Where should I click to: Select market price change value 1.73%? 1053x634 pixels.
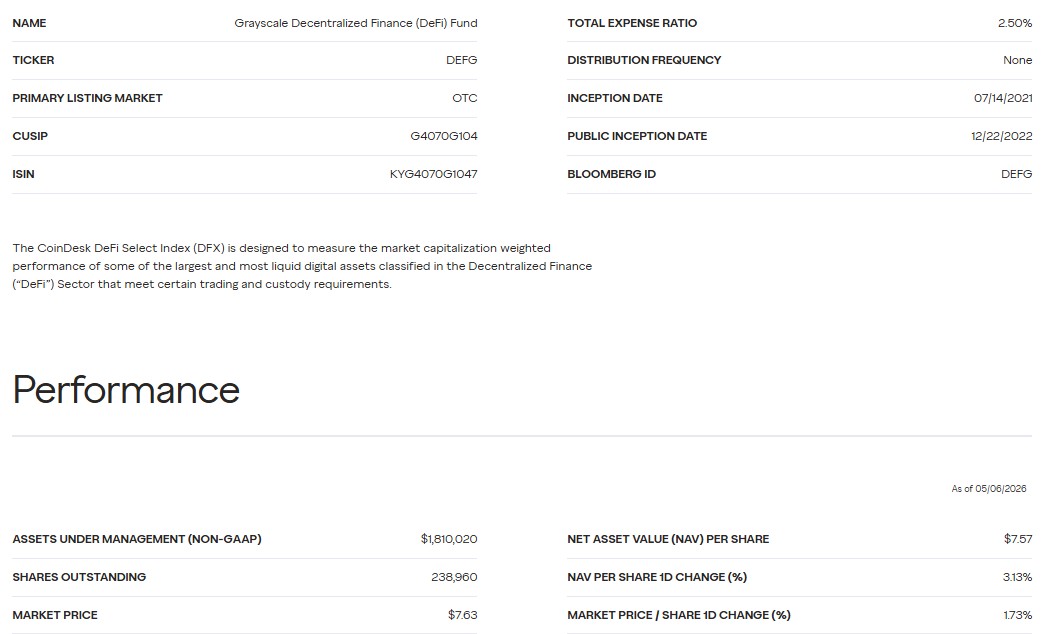click(x=1017, y=615)
